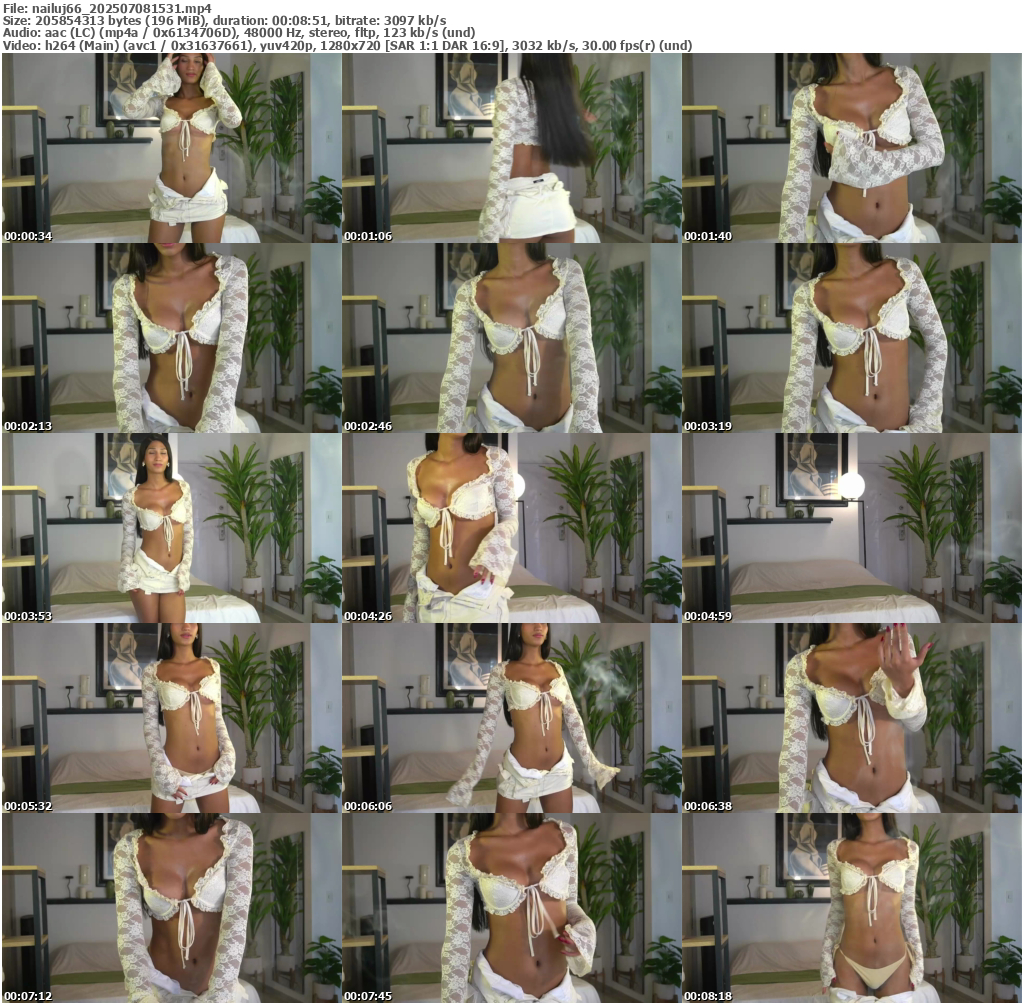This screenshot has height=1003, width=1024.
Task: Open the thumbnail stamped 00:07:45
Action: click(x=511, y=908)
